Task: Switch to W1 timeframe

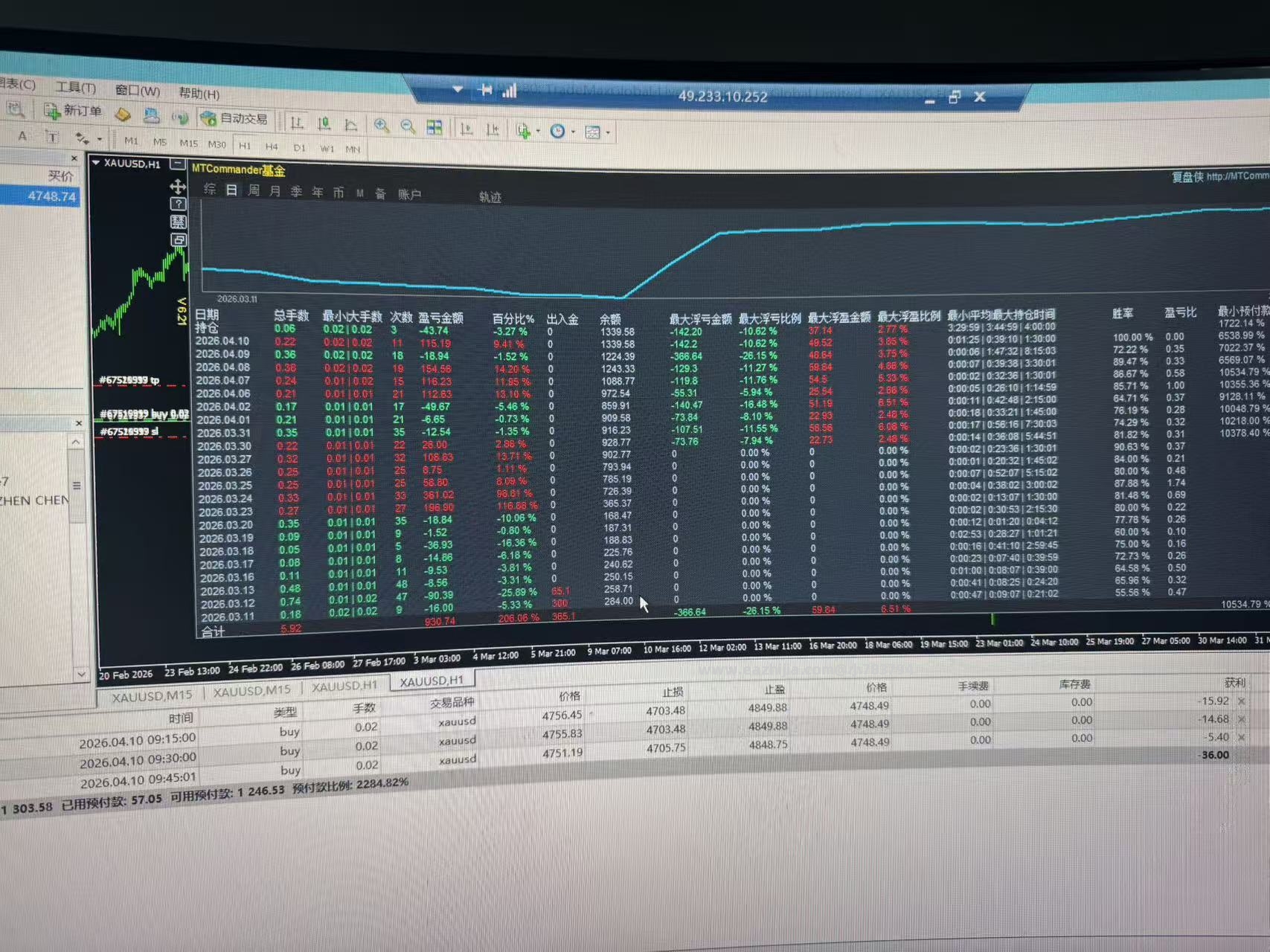Action: pyautogui.click(x=327, y=148)
